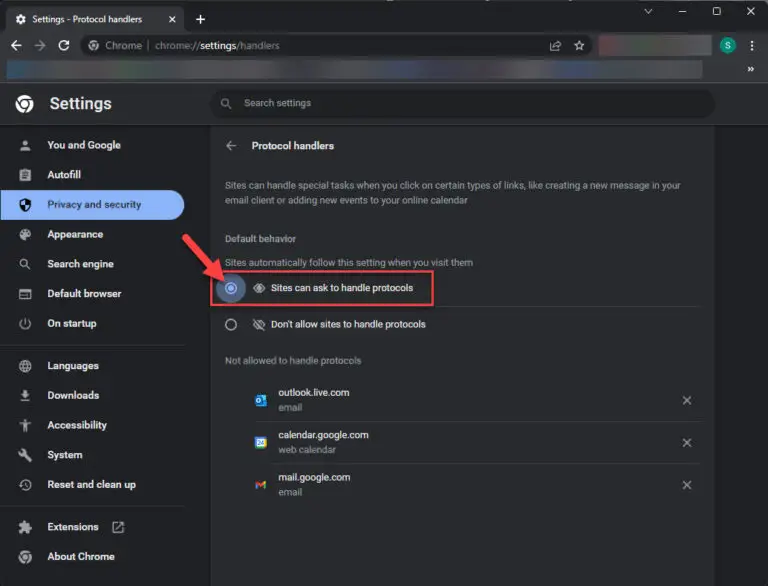Open the green profile avatar icon

(x=727, y=45)
